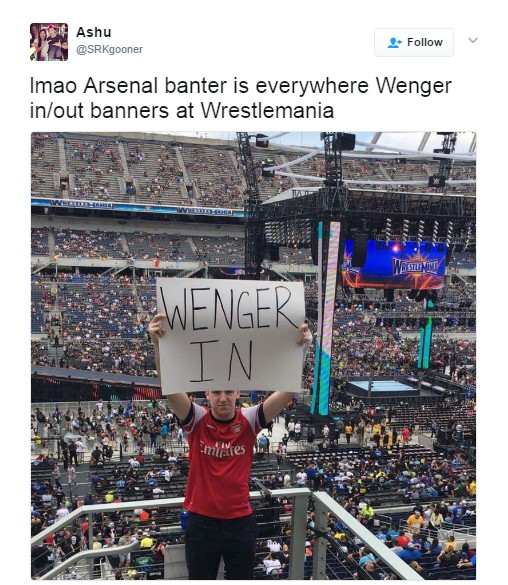Click the tweet text about Arsenal banter

[241, 98]
